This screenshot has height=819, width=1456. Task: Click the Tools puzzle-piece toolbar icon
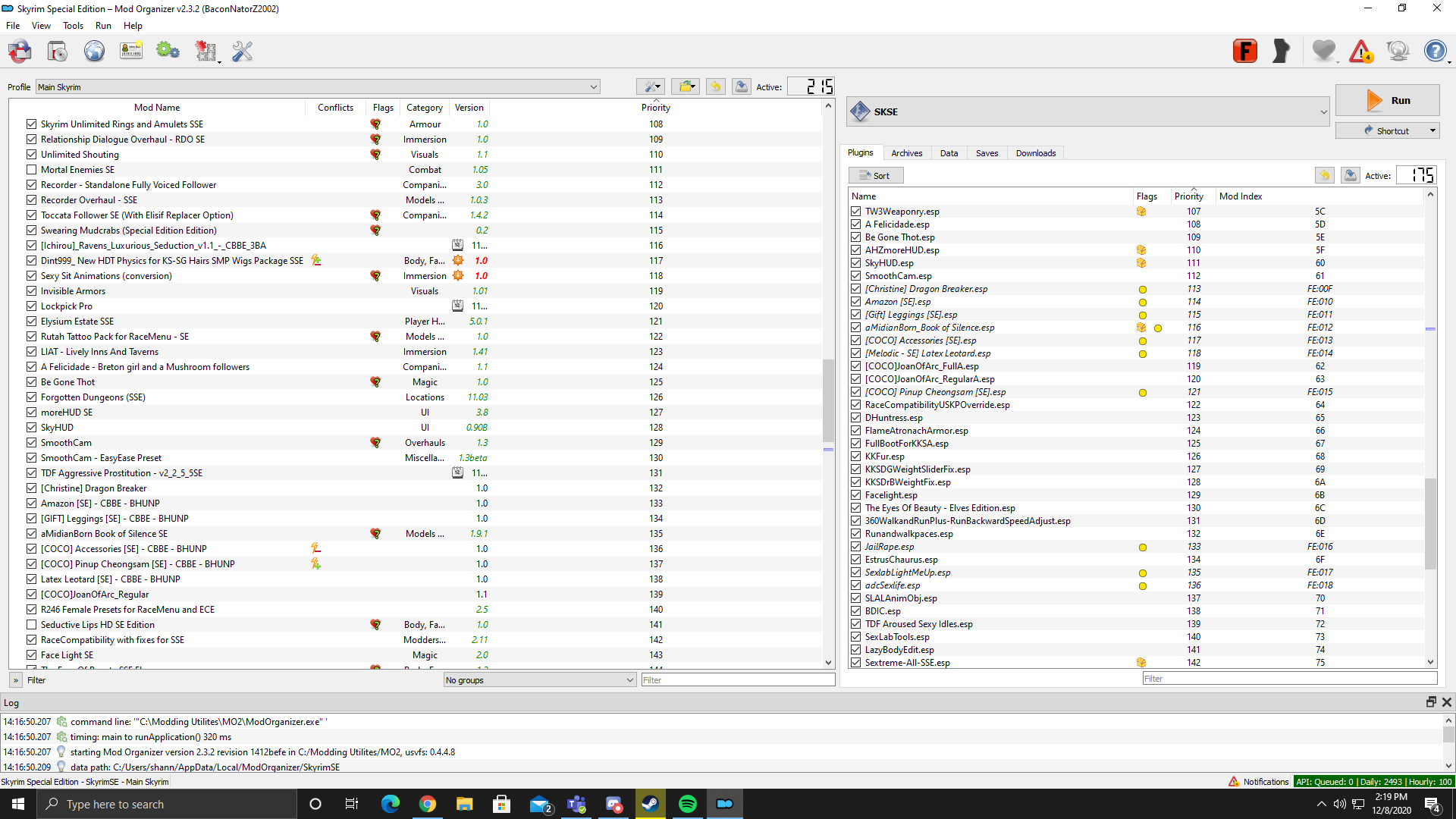(206, 52)
